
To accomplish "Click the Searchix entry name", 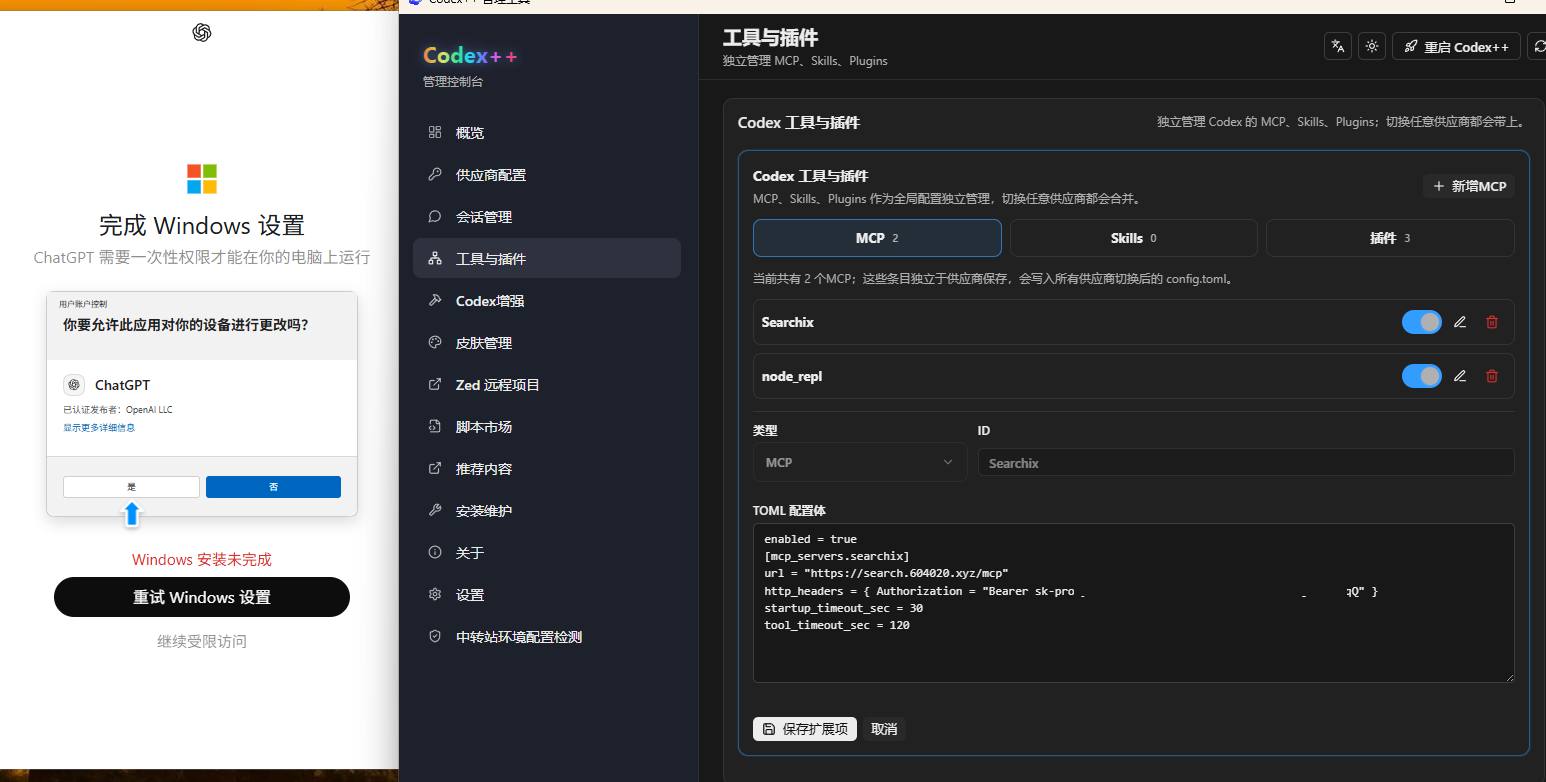I will [x=788, y=322].
